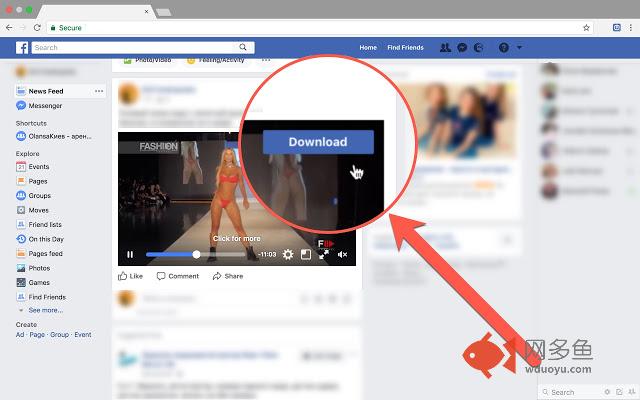Open Games in Explore list
Screen dimensions: 640x400
(x=33, y=282)
